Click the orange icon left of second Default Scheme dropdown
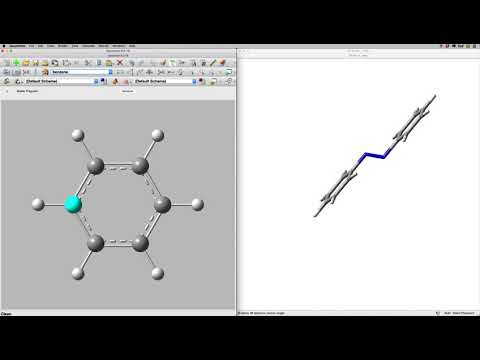480x360 pixels. click(115, 81)
